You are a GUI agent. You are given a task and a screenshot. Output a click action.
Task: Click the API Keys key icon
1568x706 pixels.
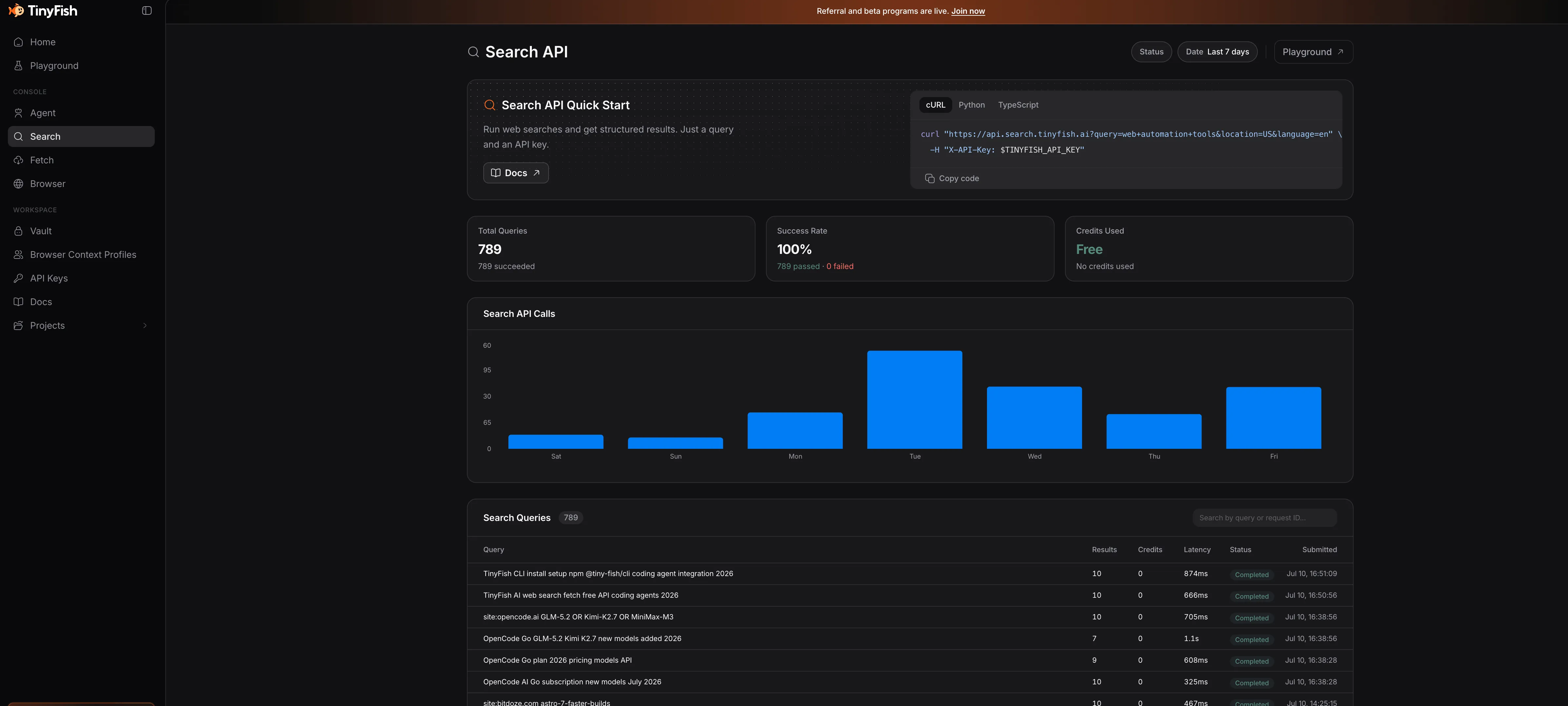click(18, 279)
